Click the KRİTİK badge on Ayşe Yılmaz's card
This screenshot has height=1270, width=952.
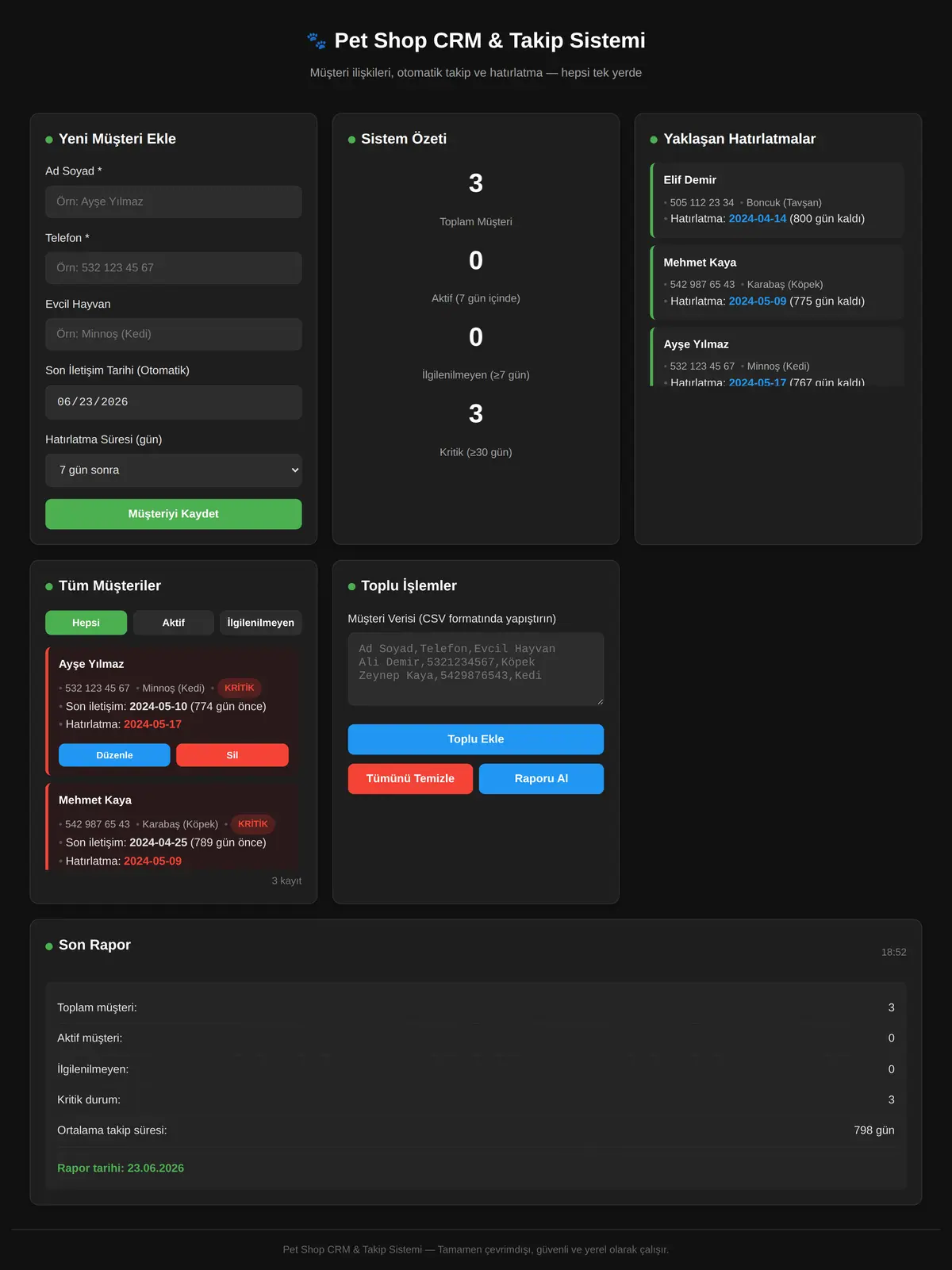240,688
